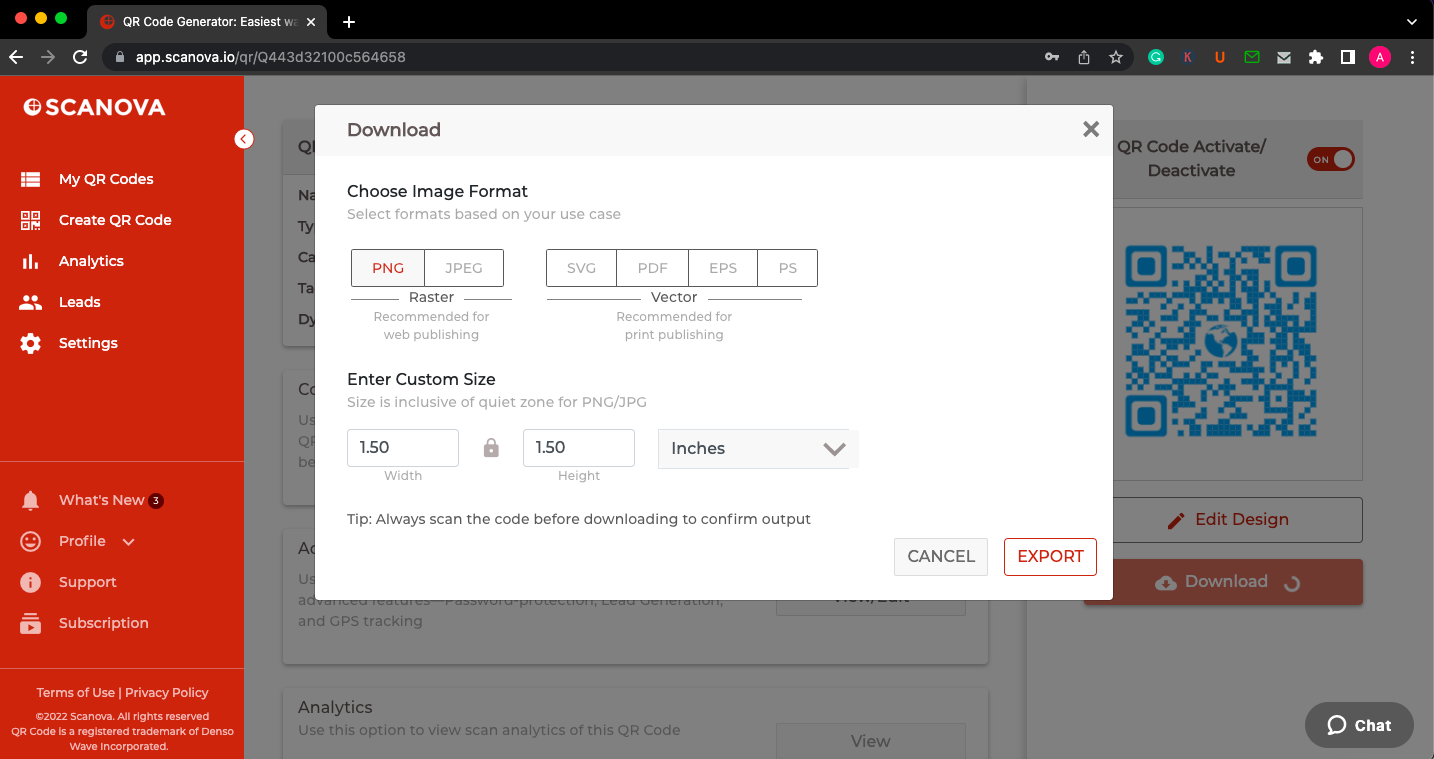Screen dimensions: 1434x759
Task: Open the Privacy Policy link
Action: [166, 692]
